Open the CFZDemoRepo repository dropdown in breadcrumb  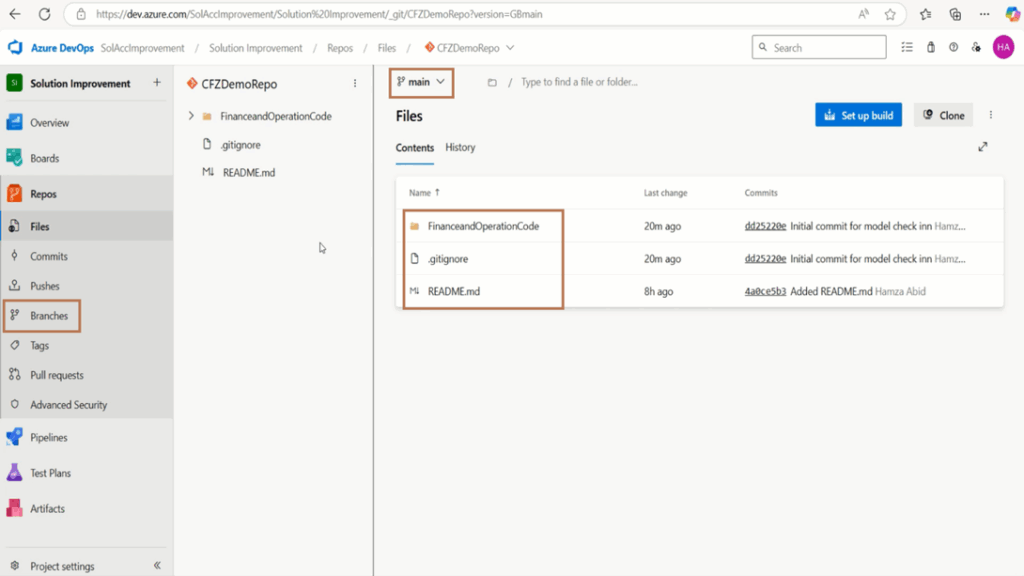510,48
